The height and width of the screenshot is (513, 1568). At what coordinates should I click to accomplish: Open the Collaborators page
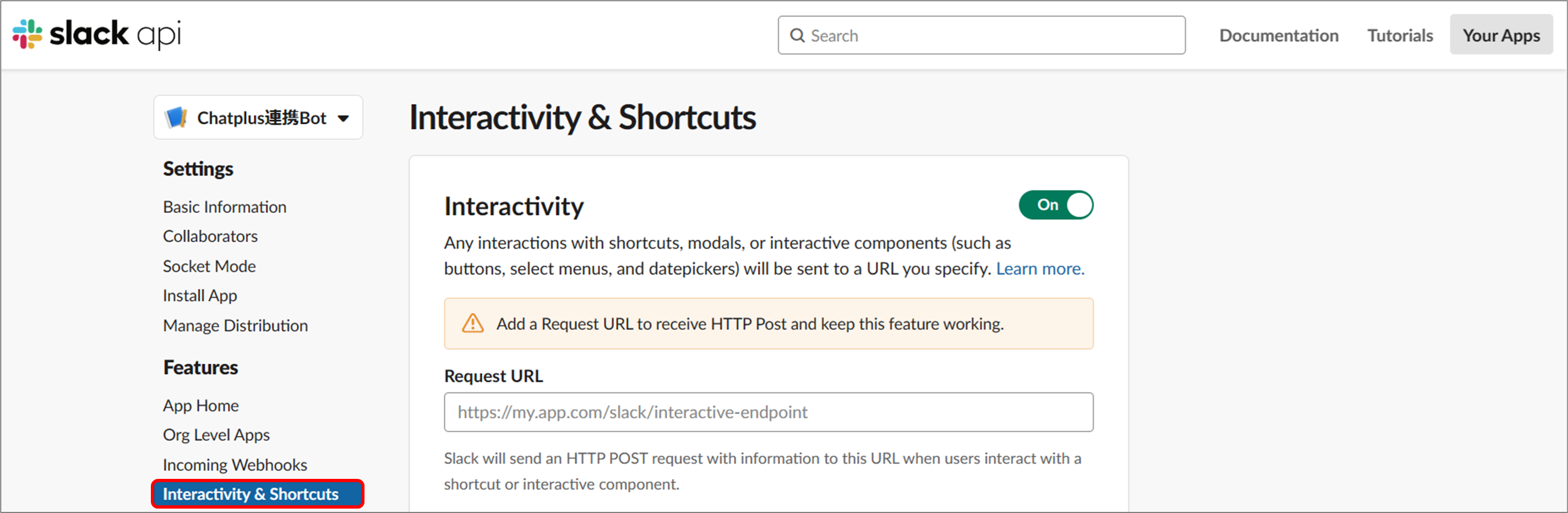click(x=210, y=236)
